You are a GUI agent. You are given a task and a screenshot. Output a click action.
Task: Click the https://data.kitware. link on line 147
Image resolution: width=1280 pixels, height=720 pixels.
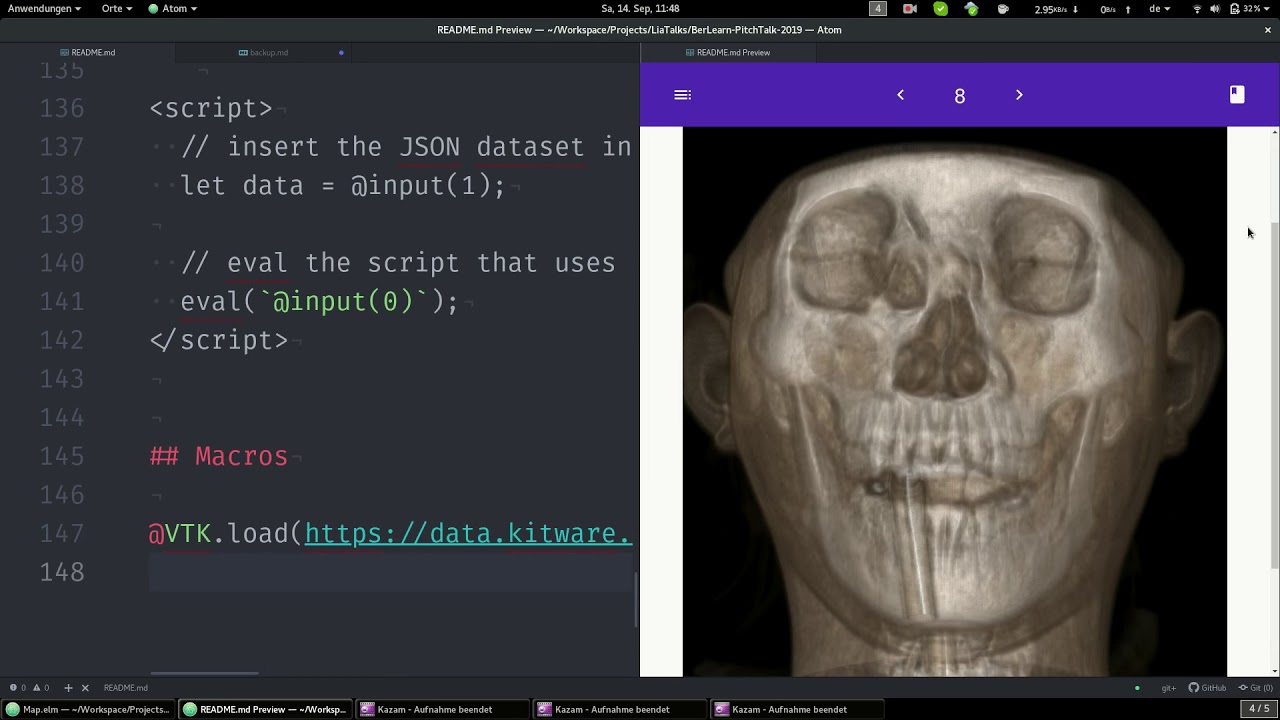[x=468, y=533]
